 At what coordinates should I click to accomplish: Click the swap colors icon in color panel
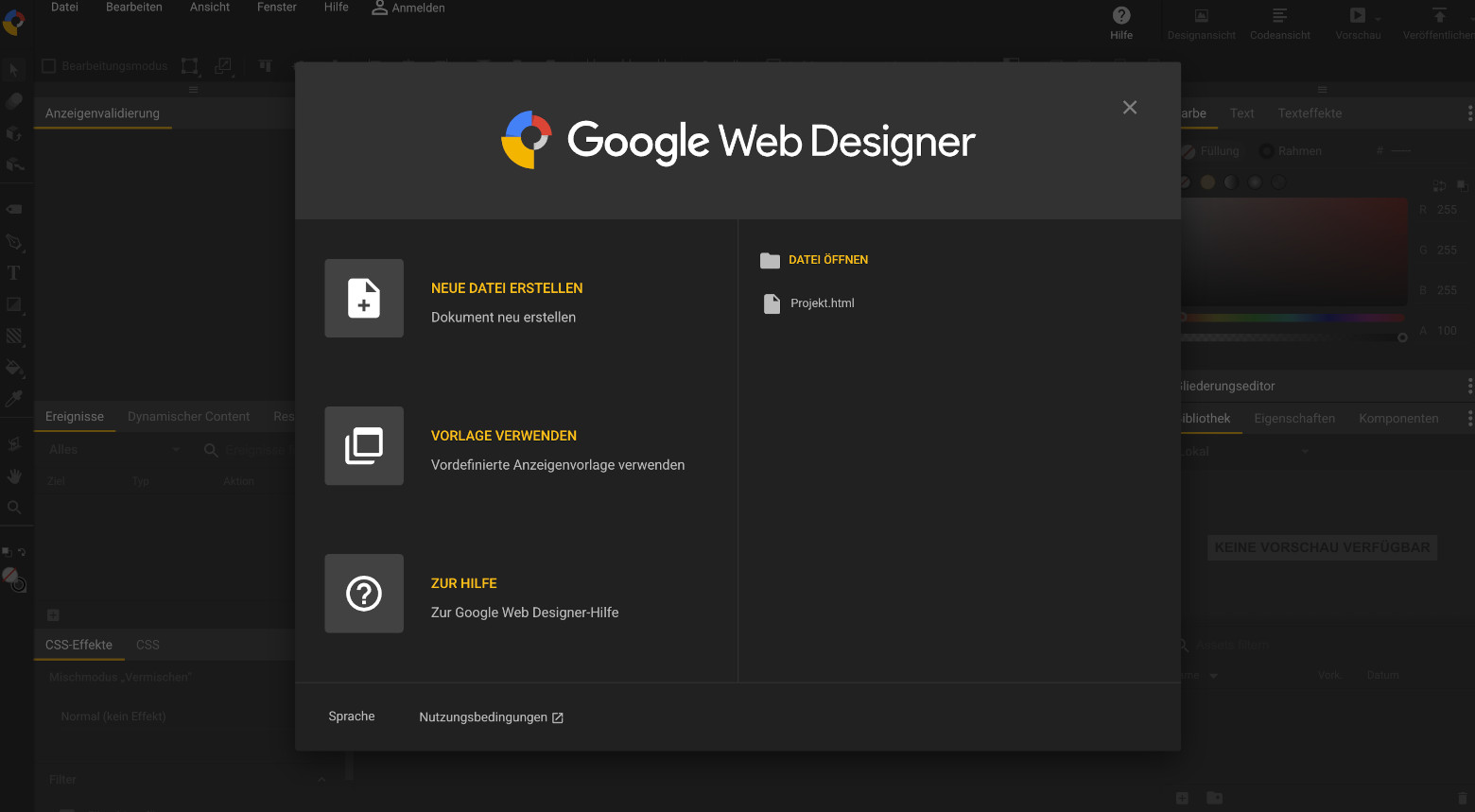click(x=1439, y=185)
